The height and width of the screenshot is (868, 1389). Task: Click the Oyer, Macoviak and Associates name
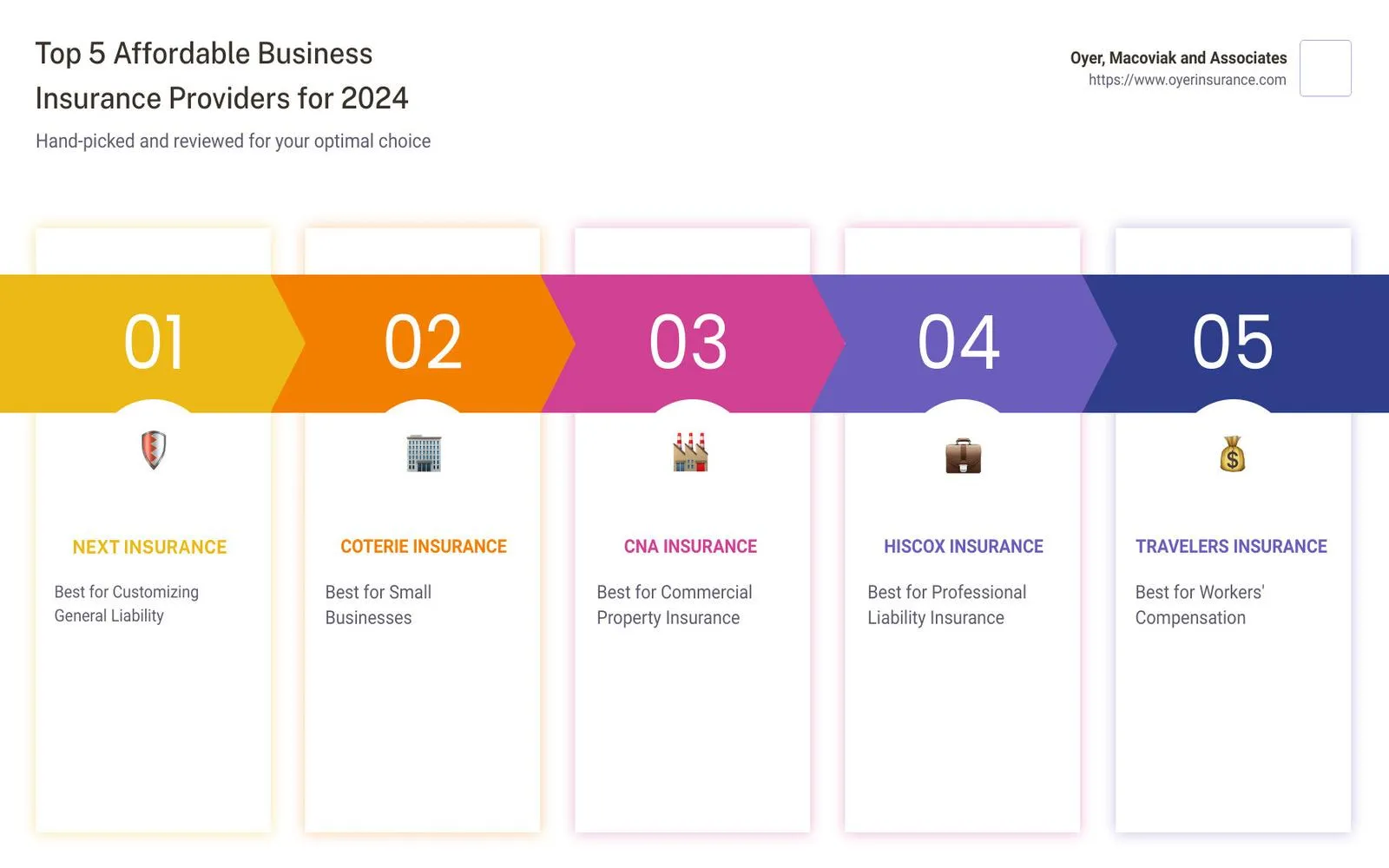click(1178, 58)
